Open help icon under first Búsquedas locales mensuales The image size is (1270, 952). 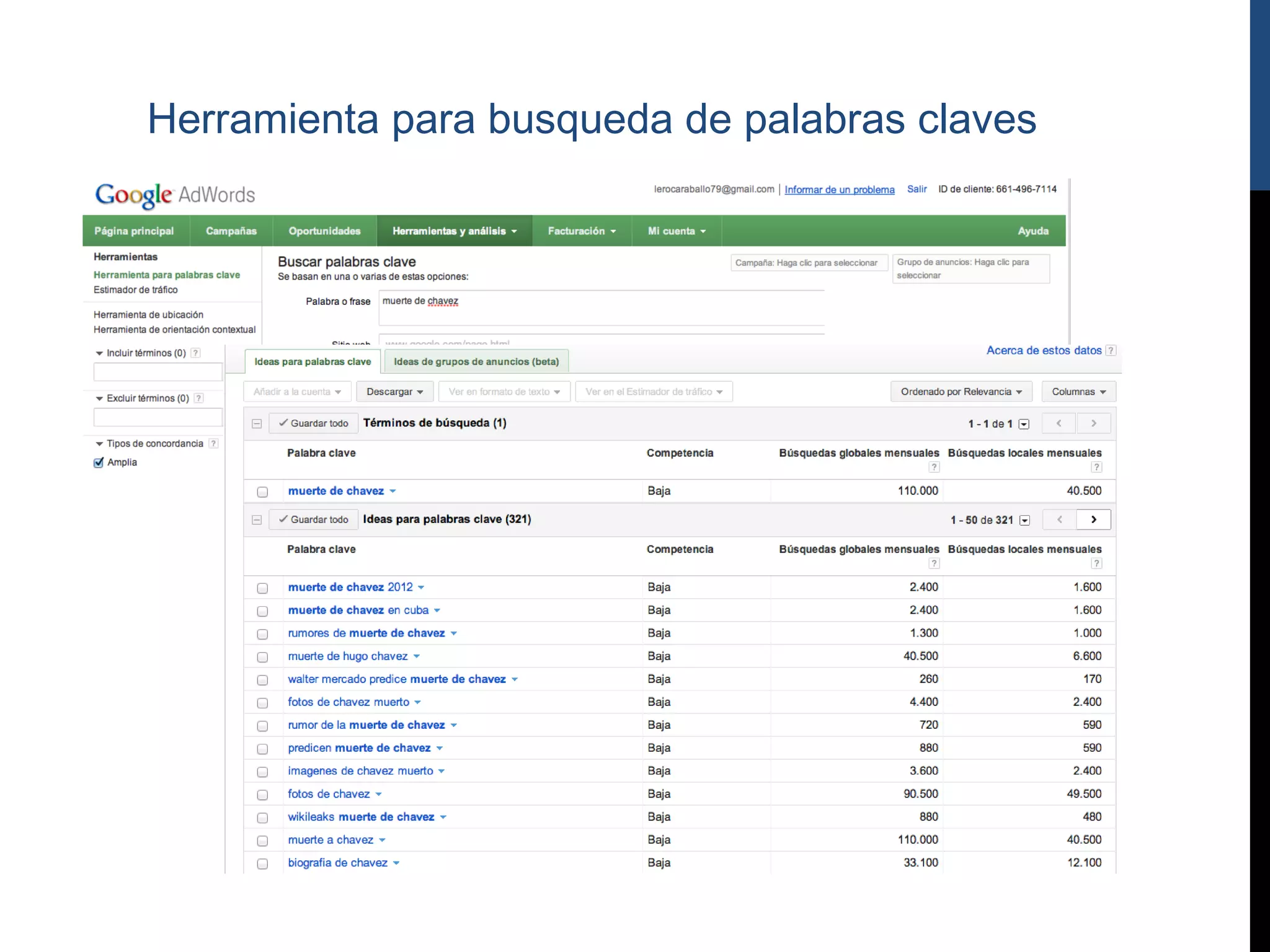tap(1096, 467)
